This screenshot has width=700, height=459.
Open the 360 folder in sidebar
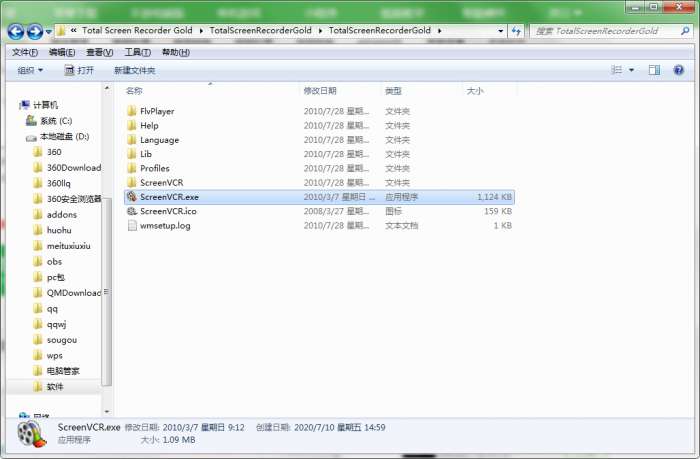[x=54, y=152]
